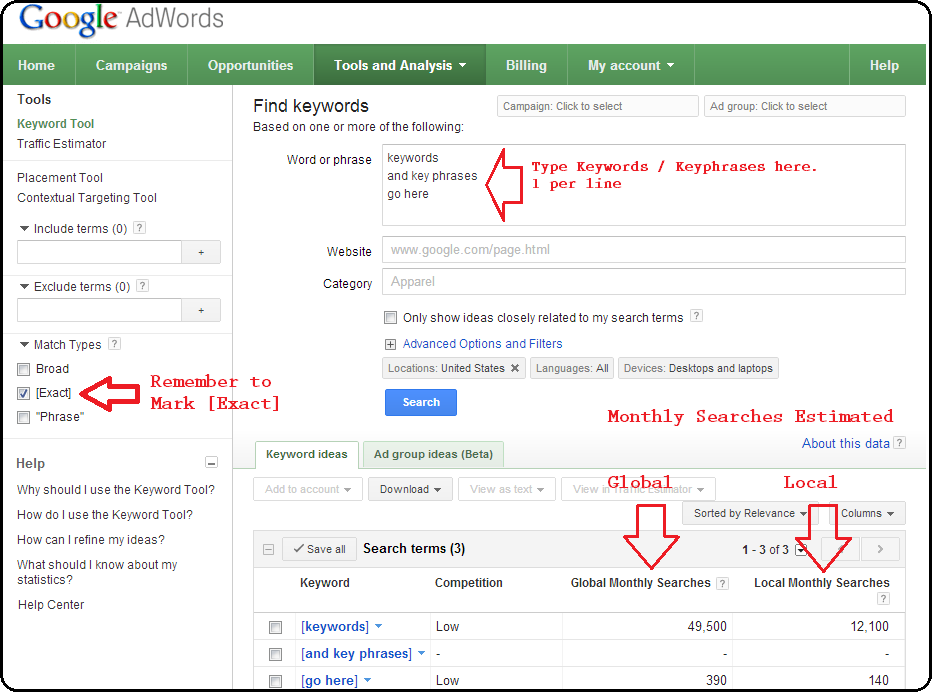This screenshot has height=692, width=932.
Task: Open help icon next to About this data
Action: [900, 443]
